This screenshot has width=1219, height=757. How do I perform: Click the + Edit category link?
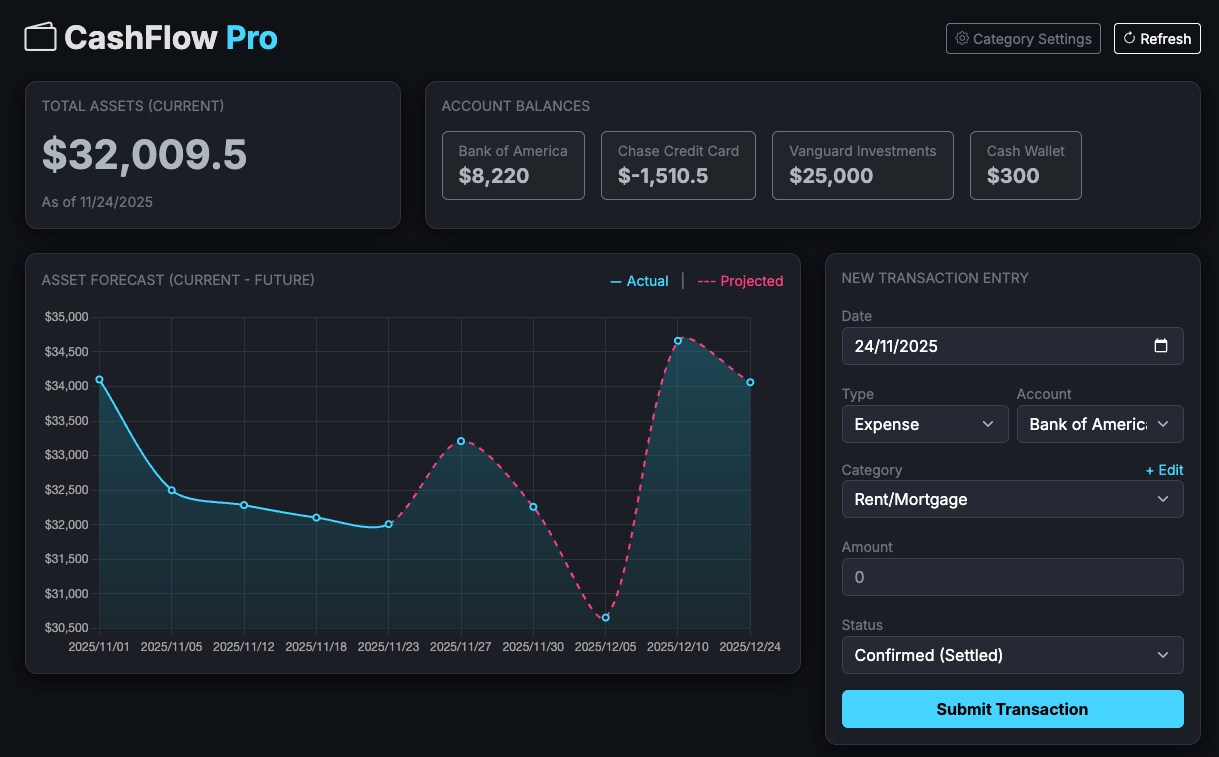[1164, 470]
